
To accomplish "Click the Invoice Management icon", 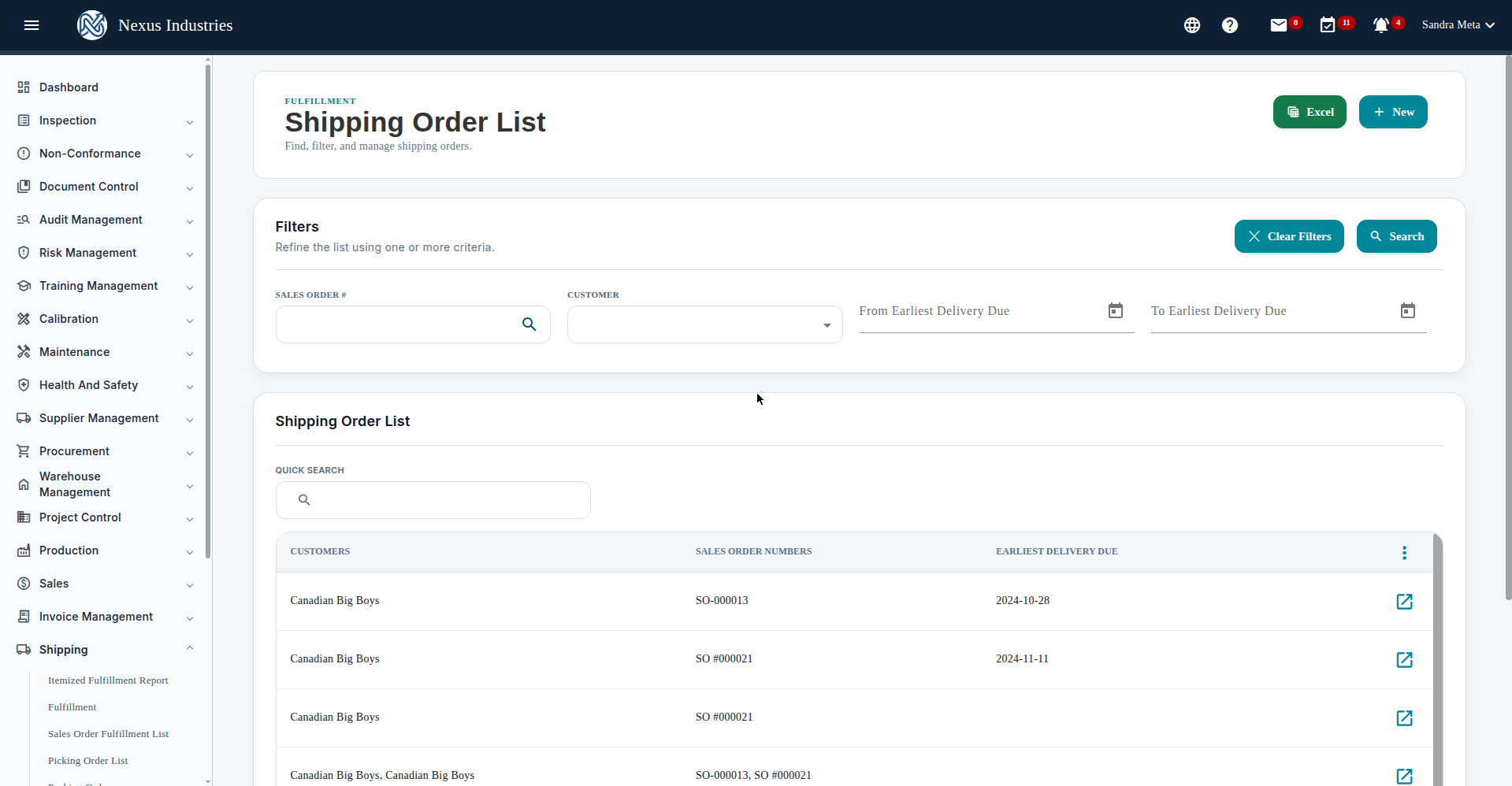I will 24,617.
